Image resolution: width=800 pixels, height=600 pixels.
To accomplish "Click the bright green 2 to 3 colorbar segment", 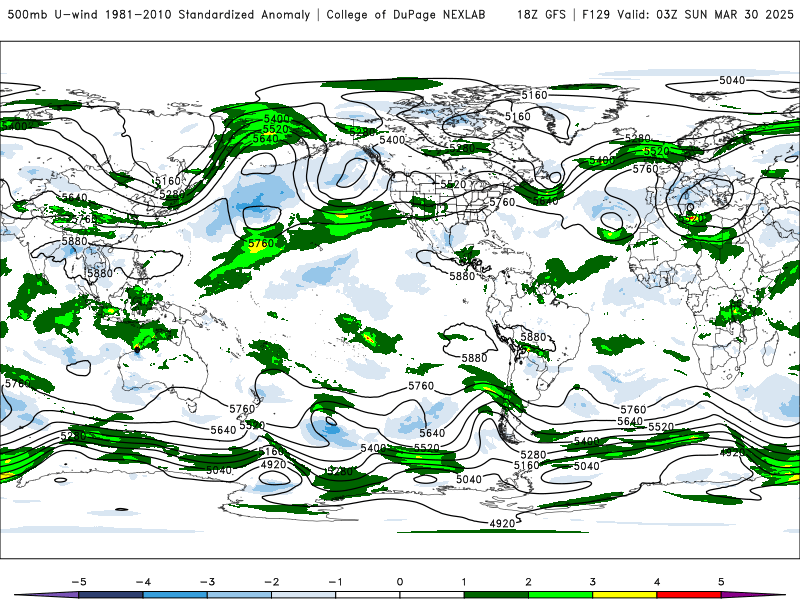I will pos(560,595).
